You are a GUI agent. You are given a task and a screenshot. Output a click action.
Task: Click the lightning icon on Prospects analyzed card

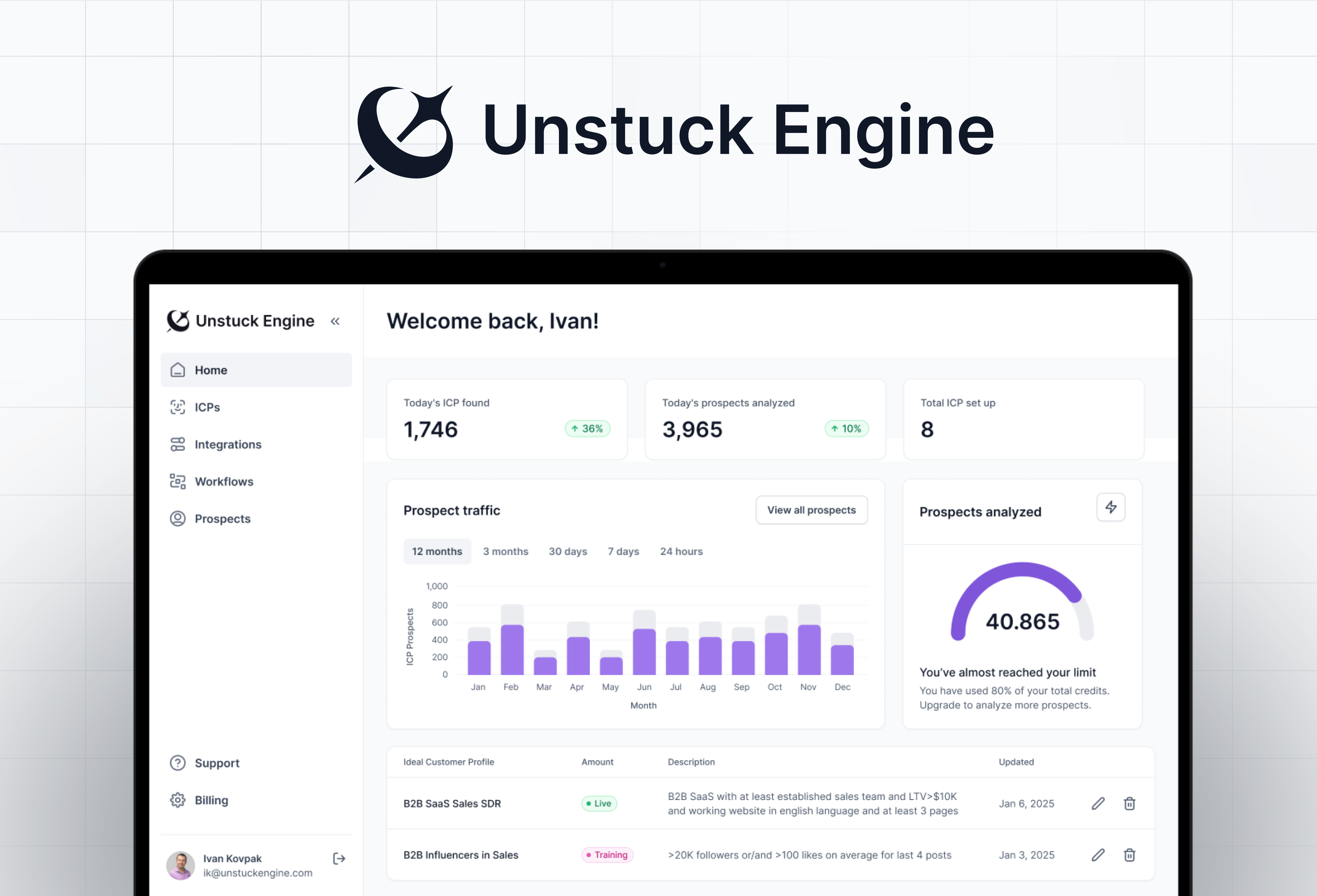[1111, 507]
